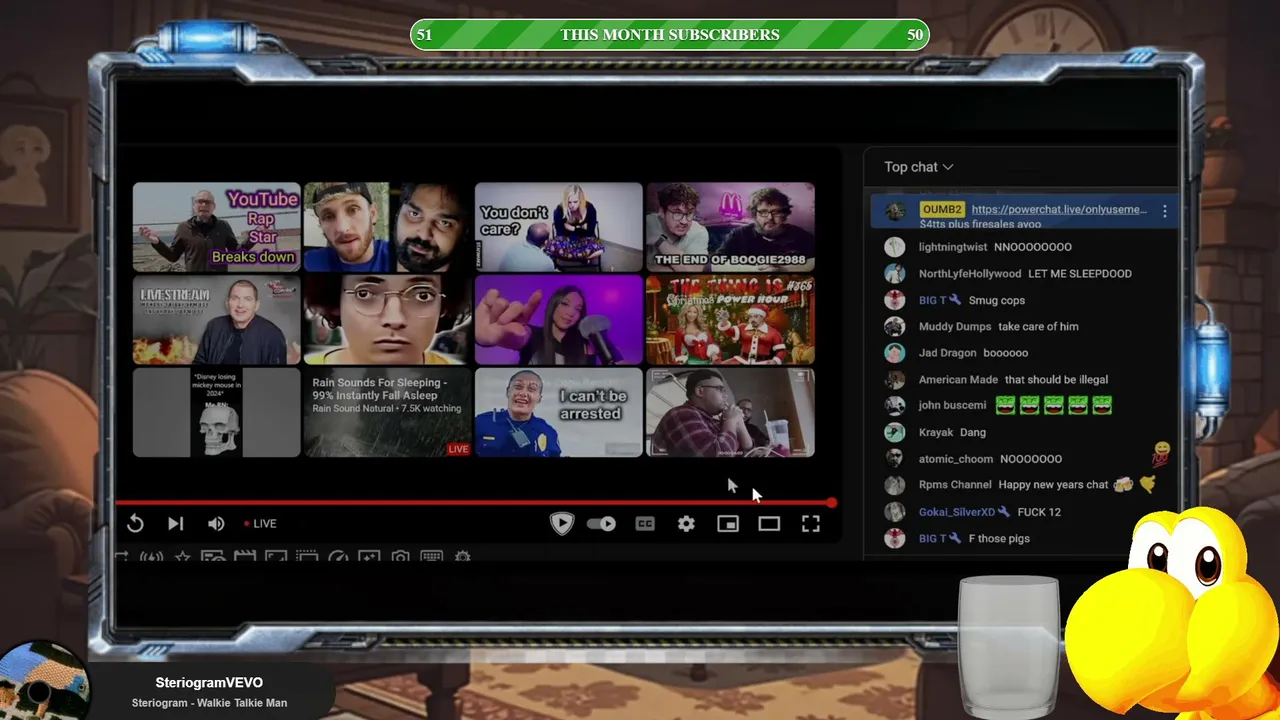1280x720 pixels.
Task: Open the two-faces thumbnail beside 'YouTube Rap Star'
Action: [388, 227]
